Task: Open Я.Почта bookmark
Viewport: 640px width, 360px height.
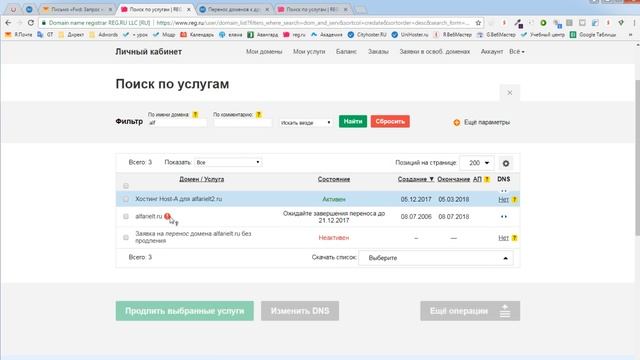Action: click(19, 35)
